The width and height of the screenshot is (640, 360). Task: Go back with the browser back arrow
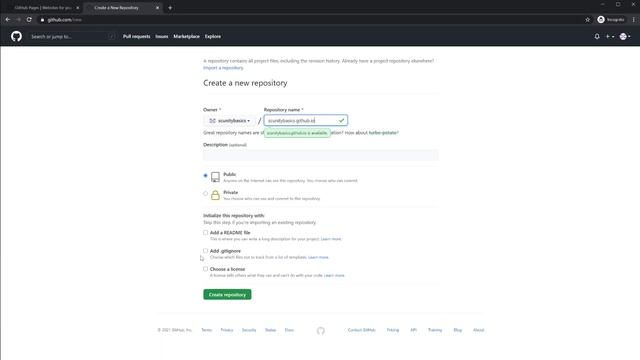tap(8, 20)
